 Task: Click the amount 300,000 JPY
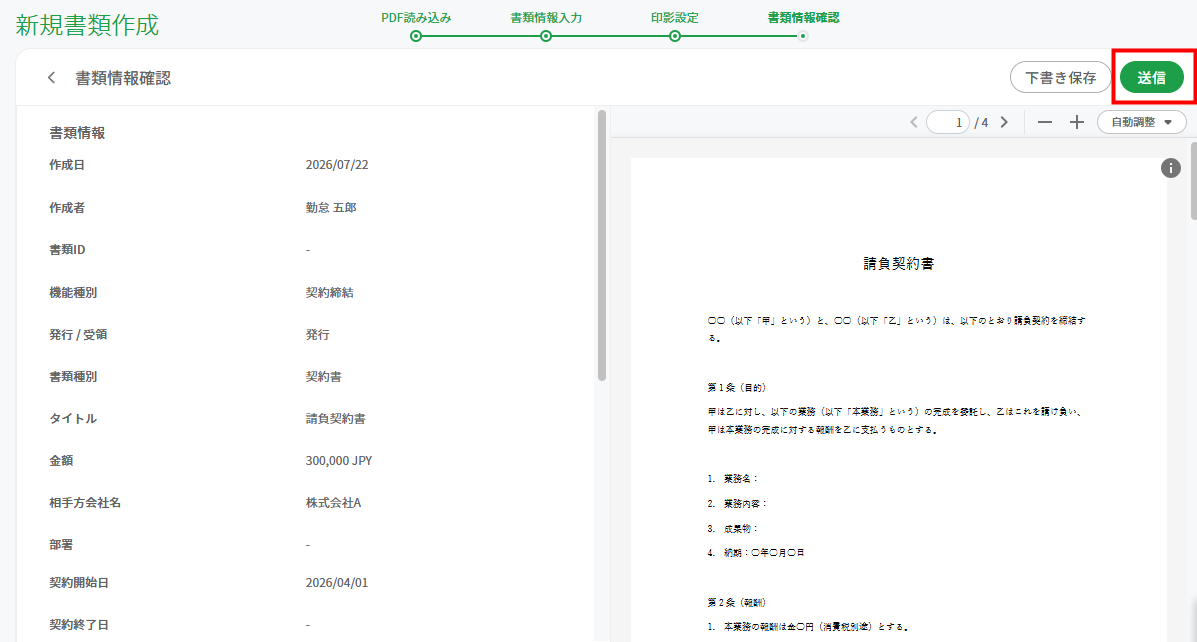pyautogui.click(x=339, y=460)
